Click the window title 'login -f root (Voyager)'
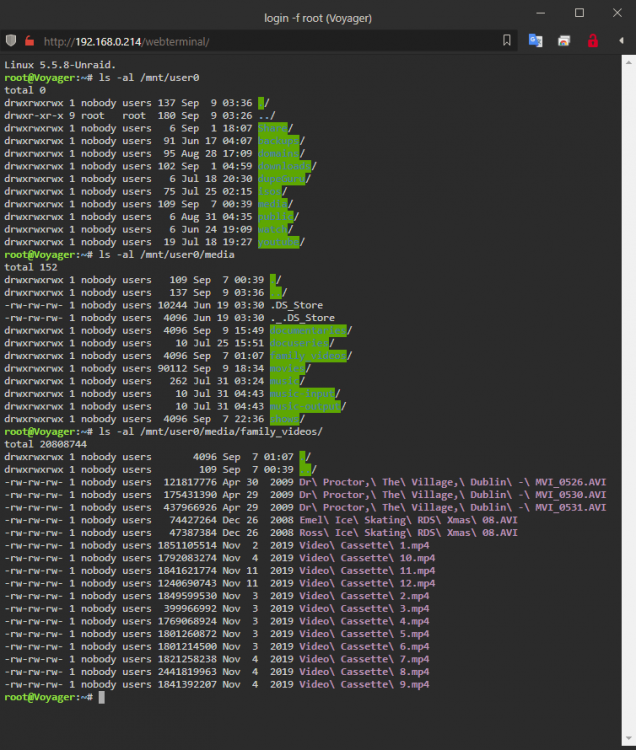Image resolution: width=636 pixels, height=750 pixels. pos(318,18)
